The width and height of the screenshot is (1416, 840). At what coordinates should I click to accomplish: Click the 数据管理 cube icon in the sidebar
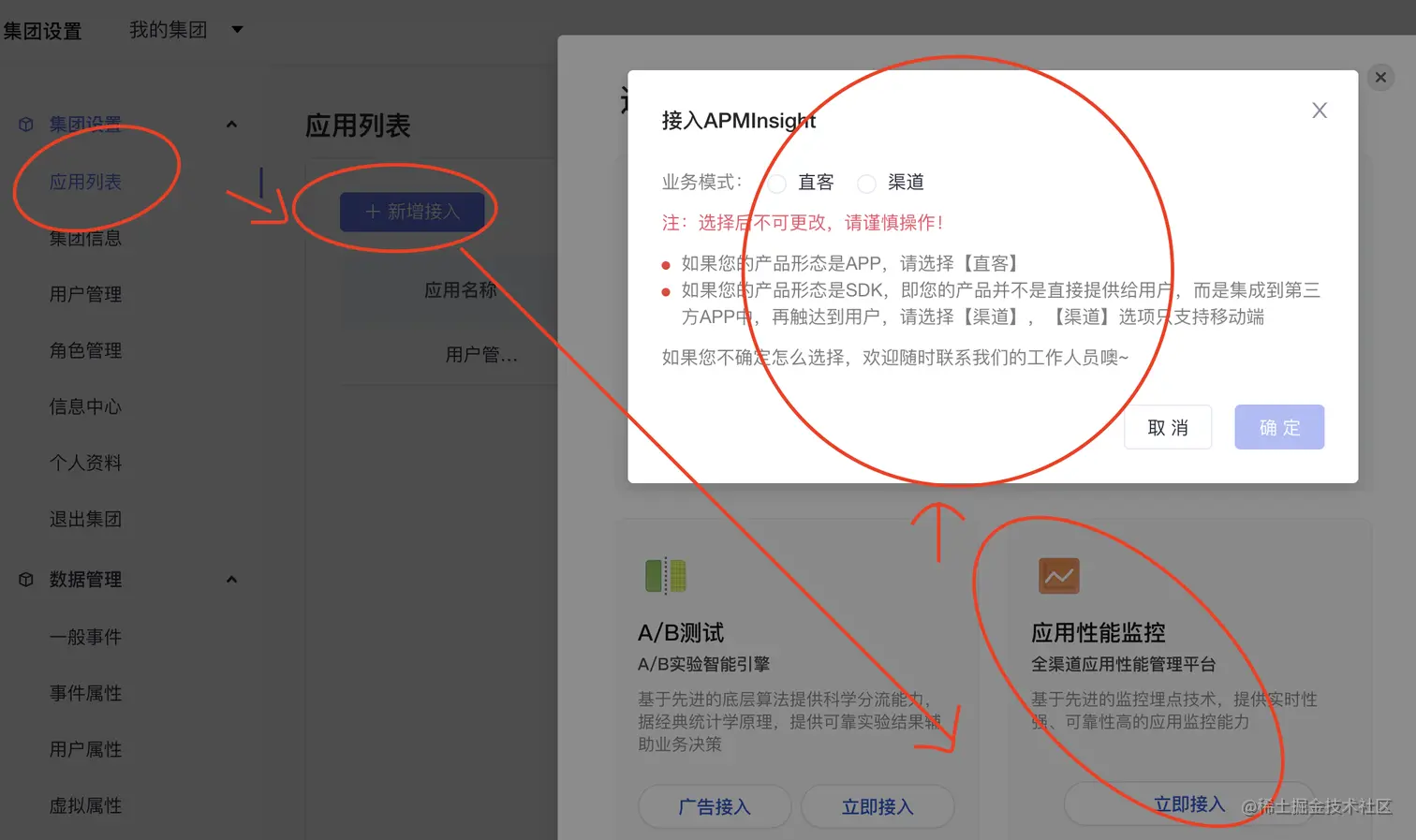pyautogui.click(x=26, y=580)
